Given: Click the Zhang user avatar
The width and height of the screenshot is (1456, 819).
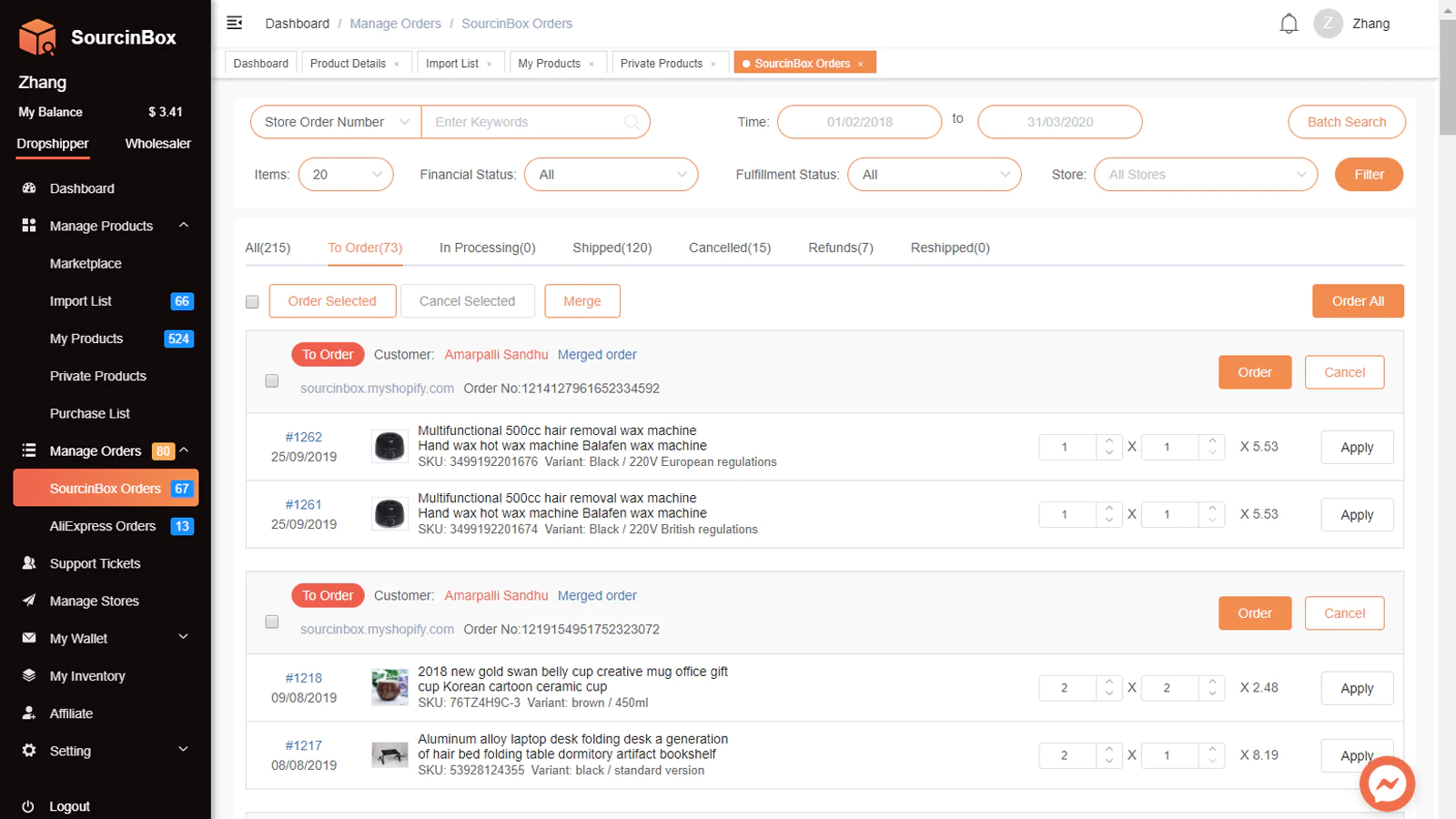Looking at the screenshot, I should click(1328, 24).
